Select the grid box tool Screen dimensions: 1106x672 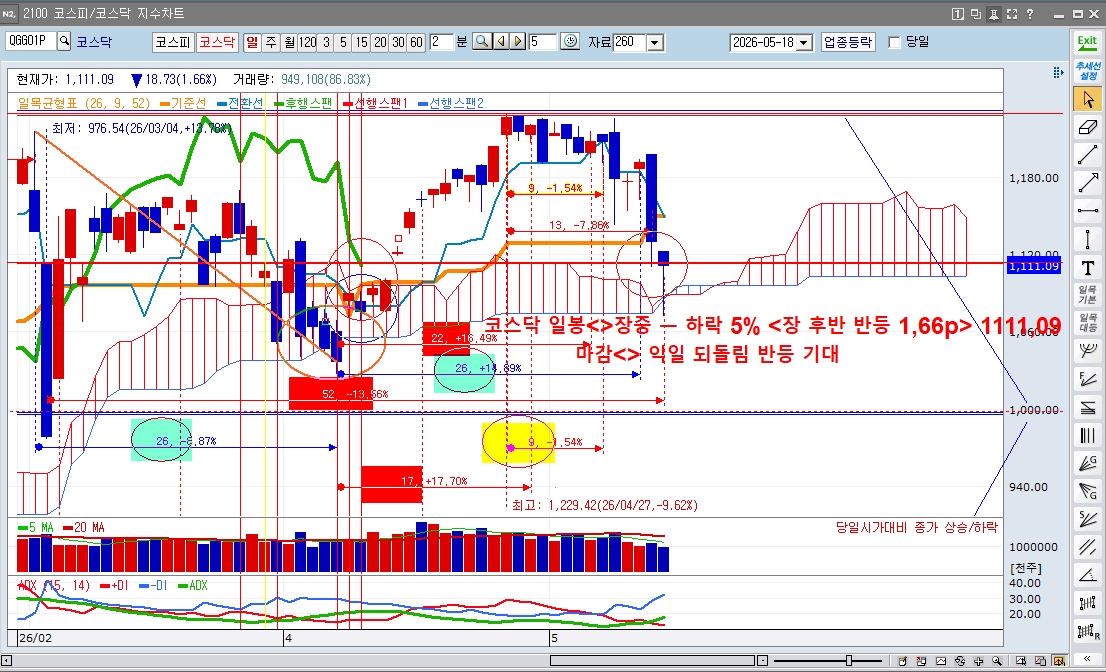(x=1087, y=604)
